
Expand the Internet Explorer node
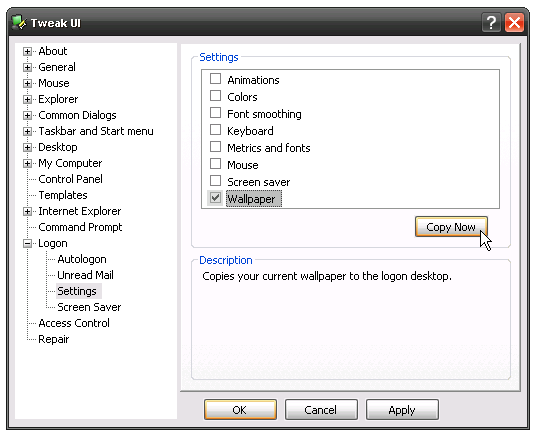27,212
